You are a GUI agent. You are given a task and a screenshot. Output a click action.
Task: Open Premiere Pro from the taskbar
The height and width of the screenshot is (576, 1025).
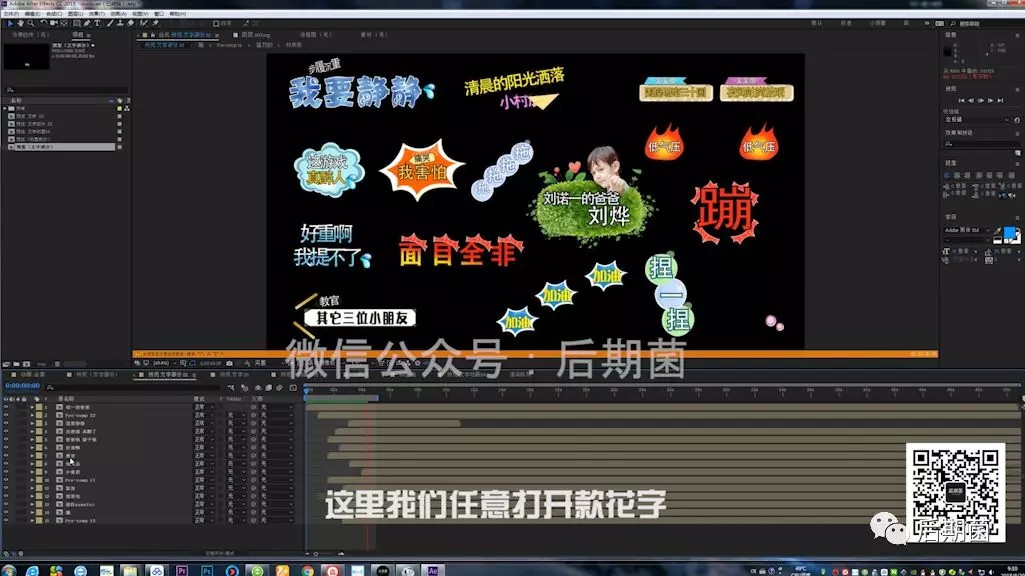pos(182,571)
